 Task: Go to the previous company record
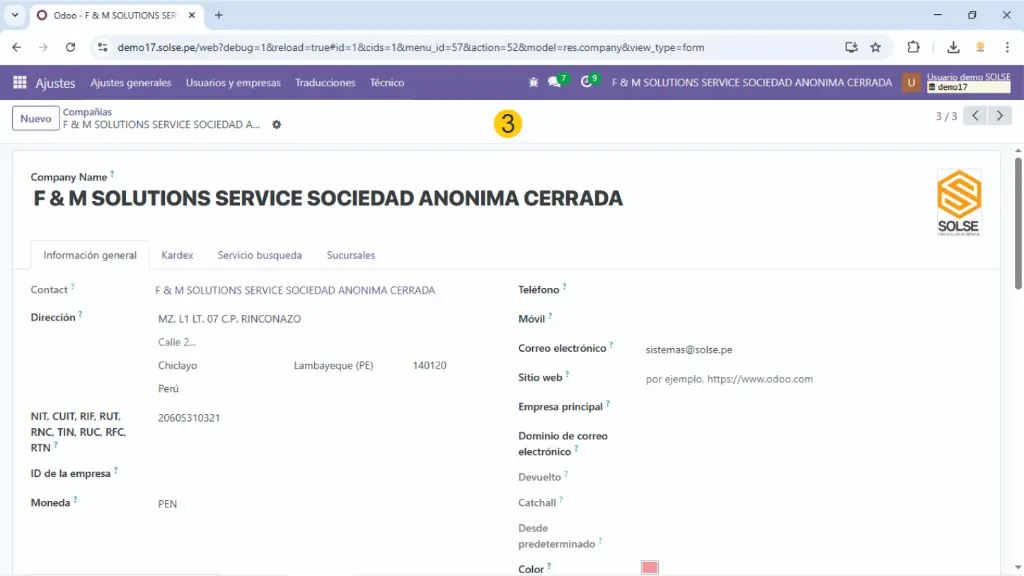[x=975, y=116]
